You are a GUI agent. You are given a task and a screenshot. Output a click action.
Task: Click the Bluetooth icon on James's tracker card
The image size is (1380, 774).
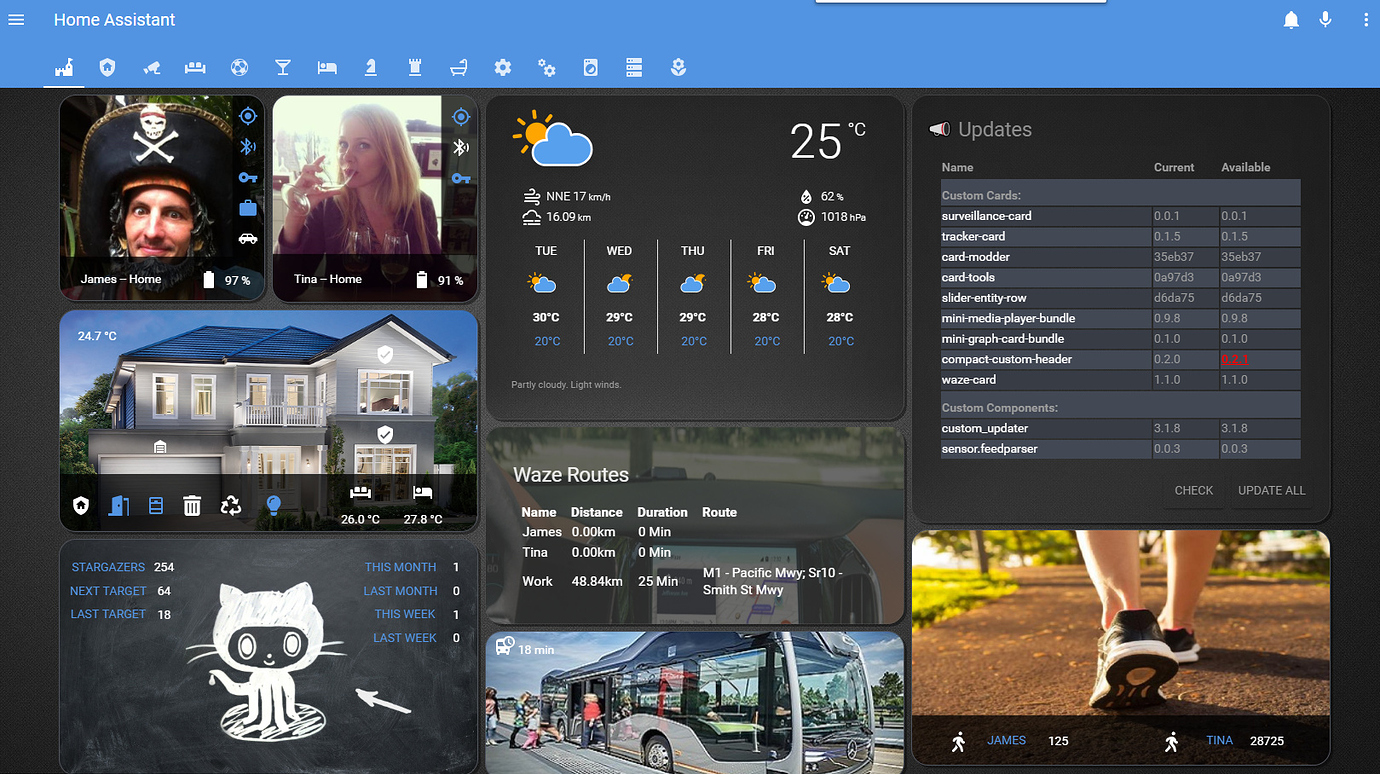(x=247, y=146)
